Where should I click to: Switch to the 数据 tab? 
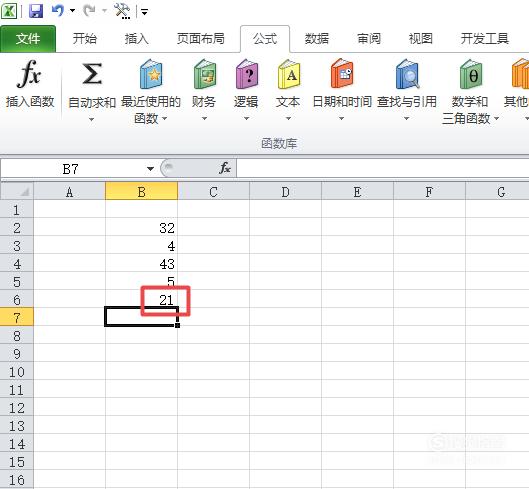coord(316,39)
